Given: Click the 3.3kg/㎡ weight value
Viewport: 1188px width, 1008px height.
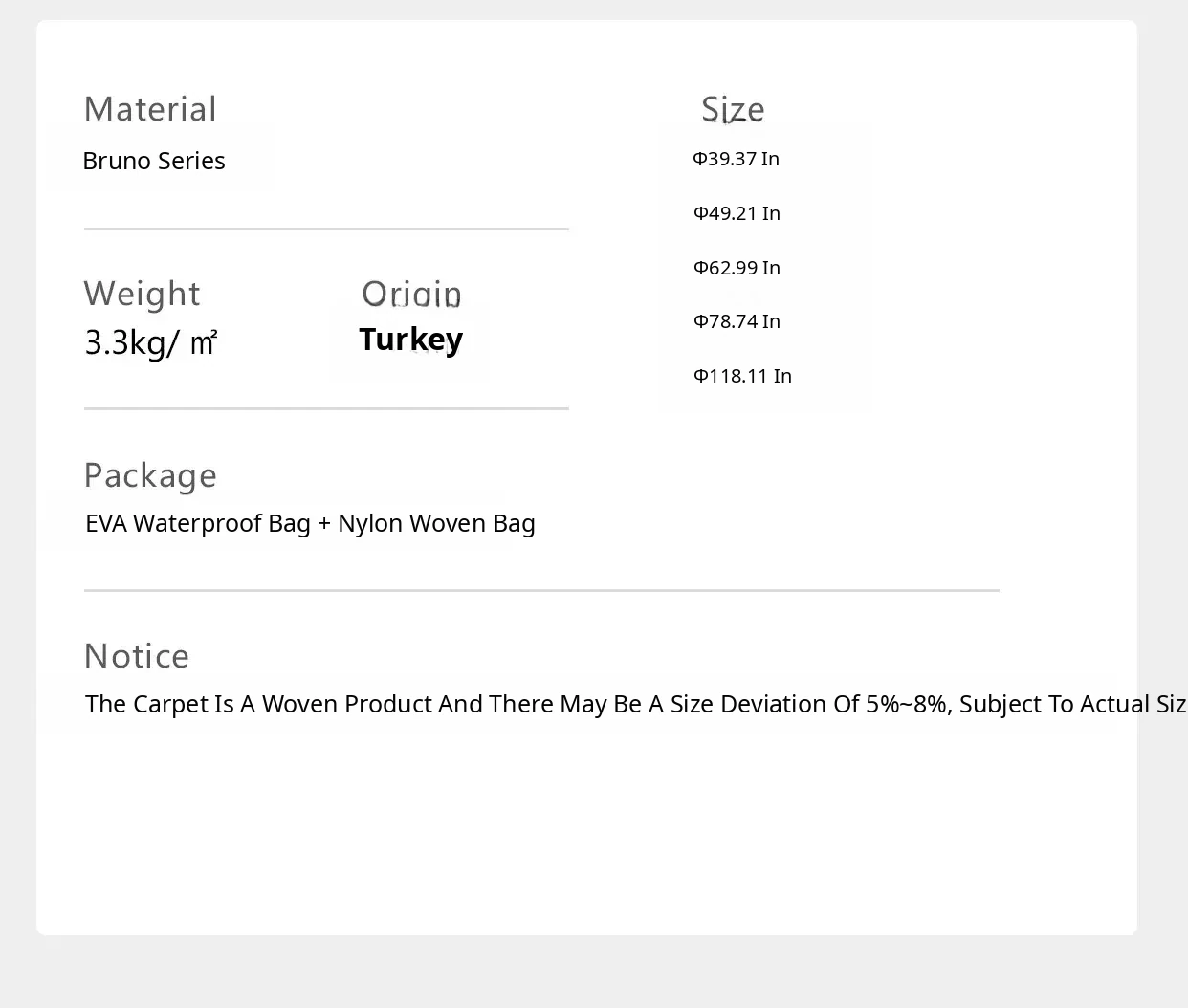Looking at the screenshot, I should coord(151,342).
